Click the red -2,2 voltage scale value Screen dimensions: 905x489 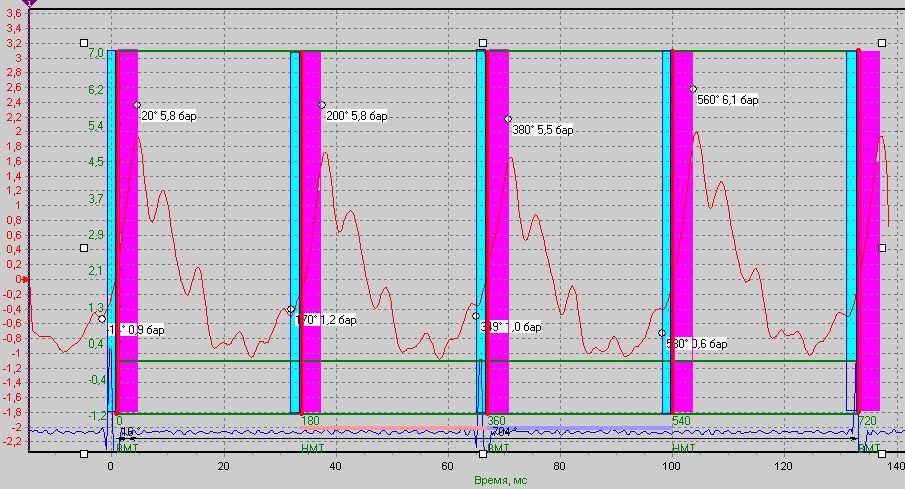pos(12,442)
